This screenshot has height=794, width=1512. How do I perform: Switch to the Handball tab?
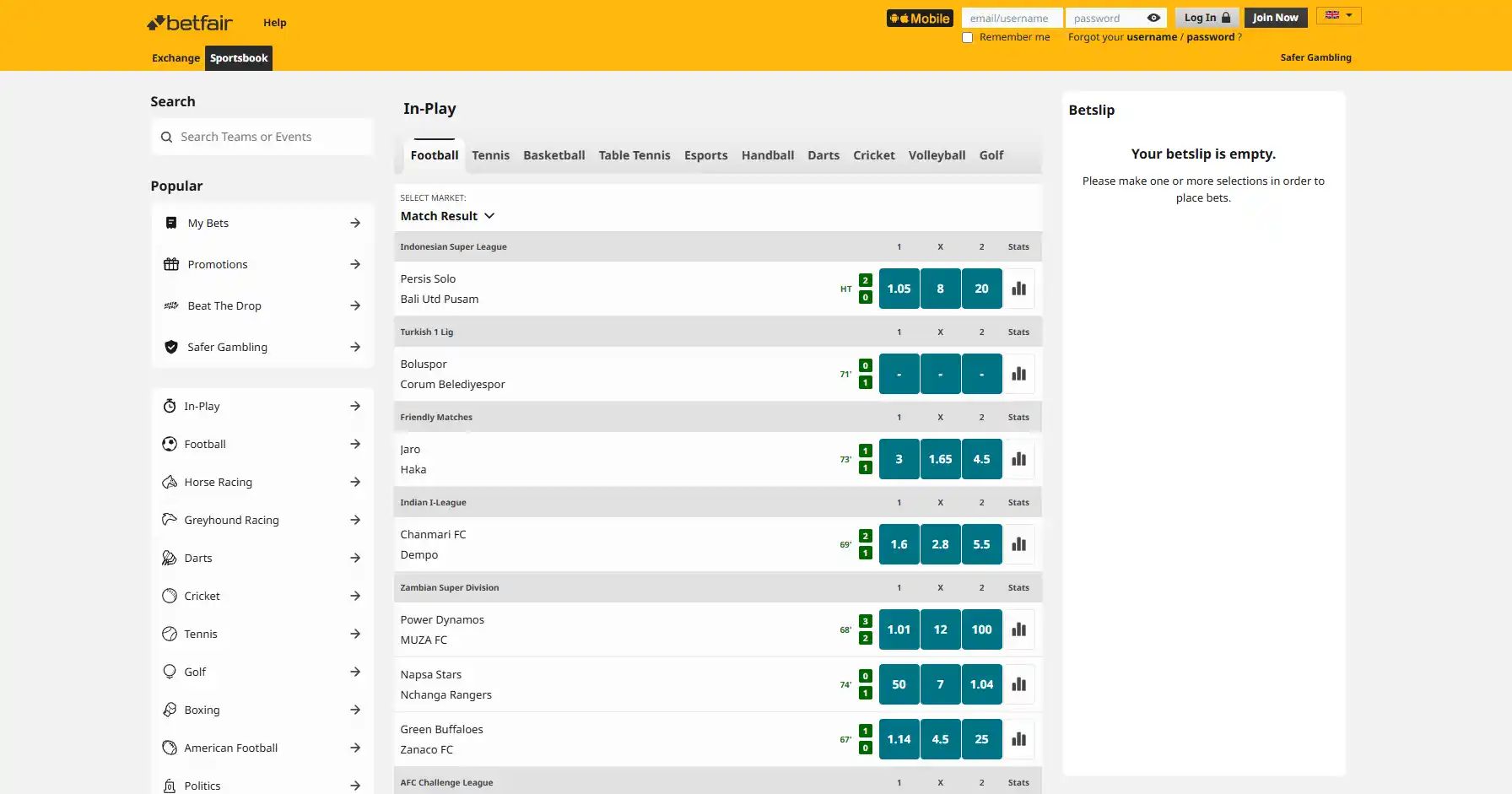[x=768, y=155]
